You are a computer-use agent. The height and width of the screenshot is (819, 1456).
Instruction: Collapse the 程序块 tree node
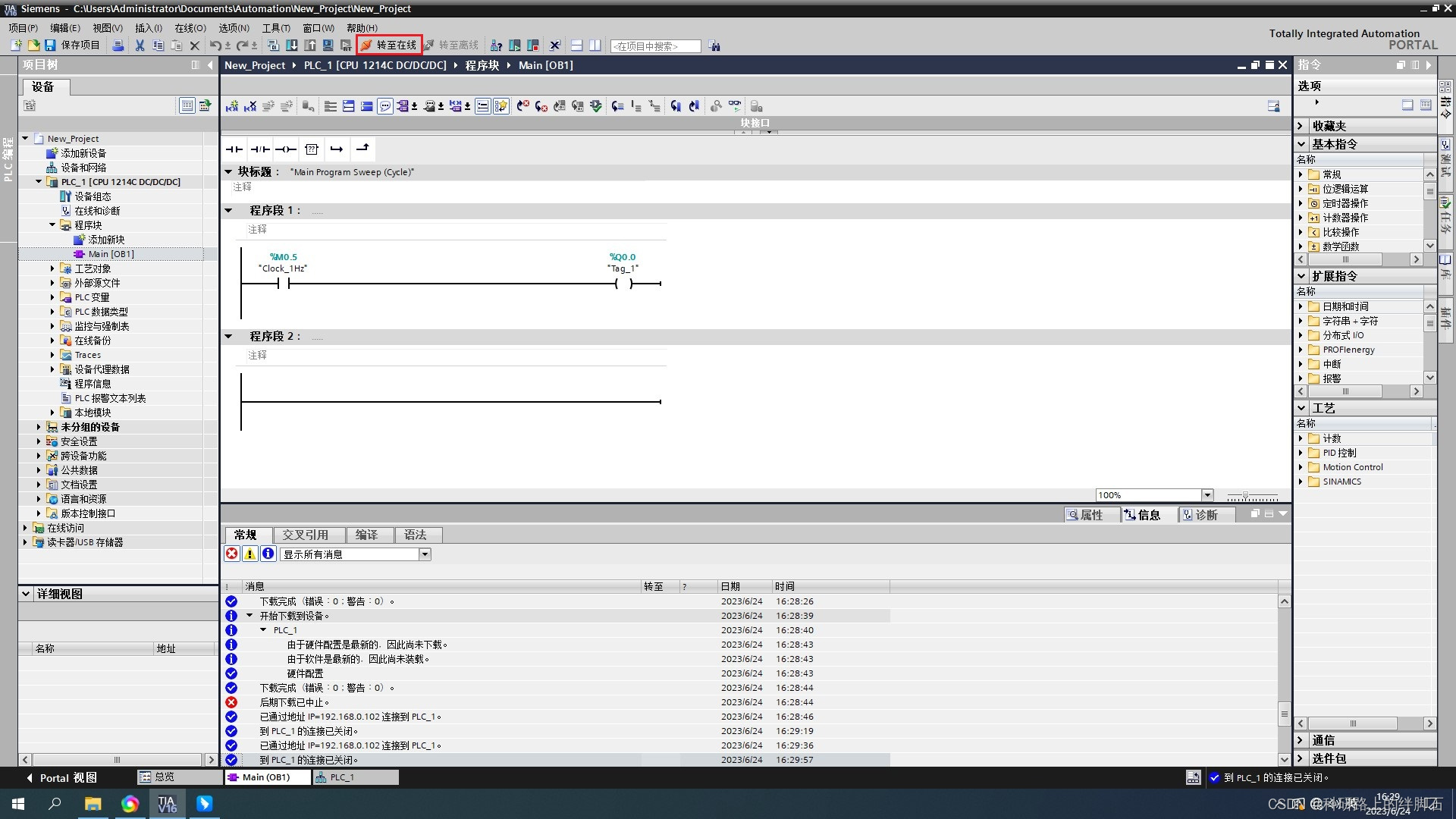(x=52, y=224)
